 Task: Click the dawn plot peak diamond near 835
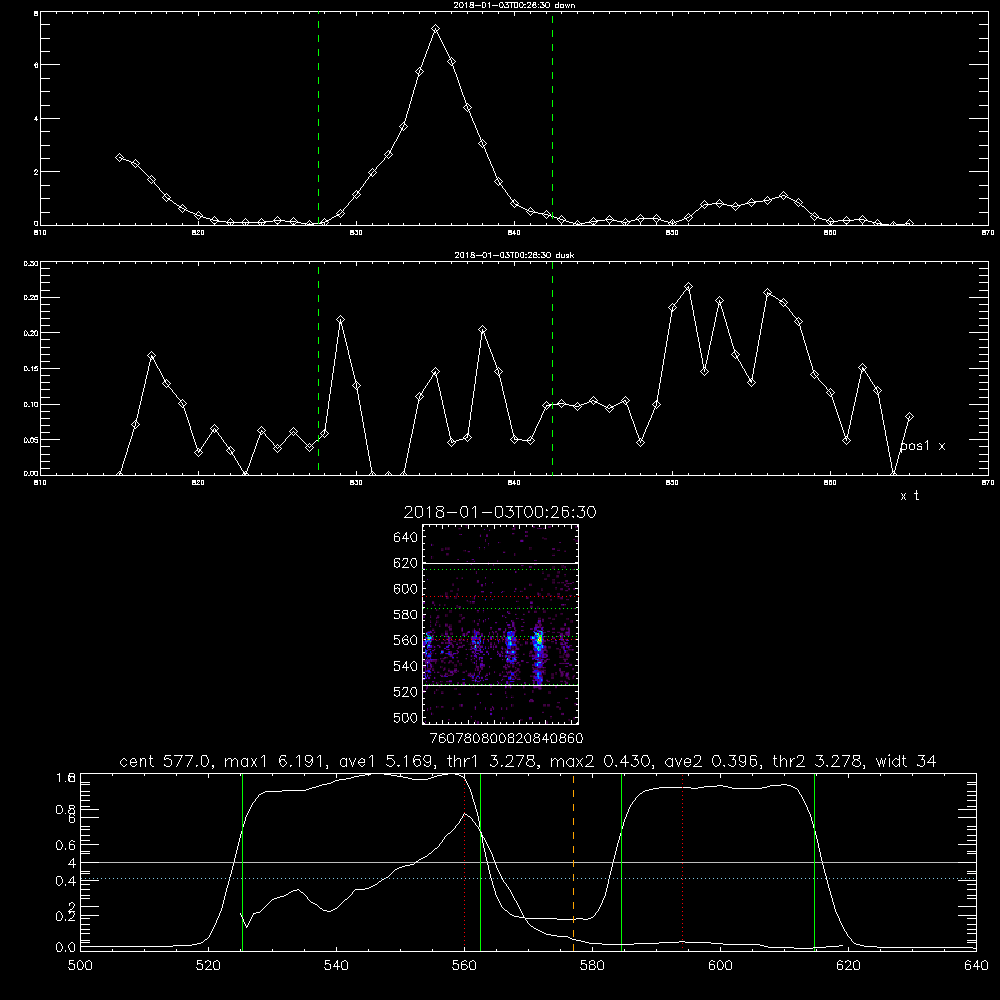click(436, 29)
